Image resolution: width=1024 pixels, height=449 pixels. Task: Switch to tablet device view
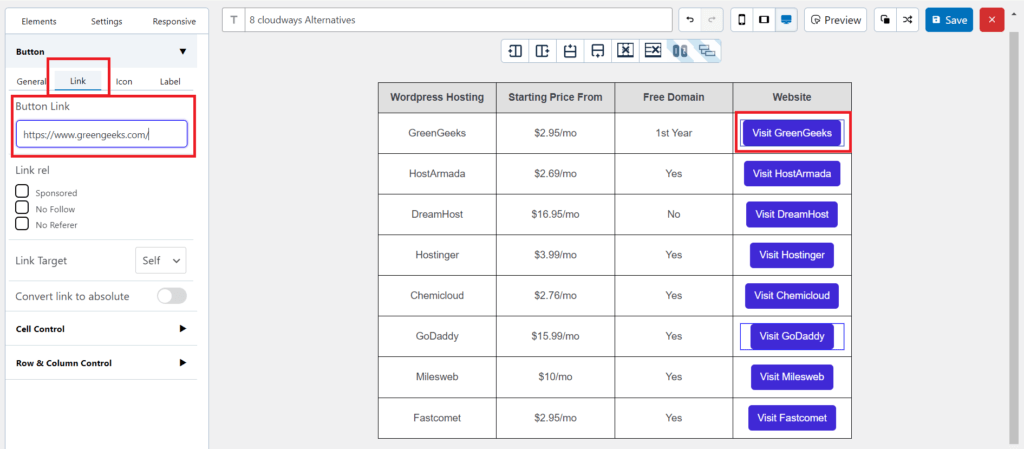click(763, 20)
